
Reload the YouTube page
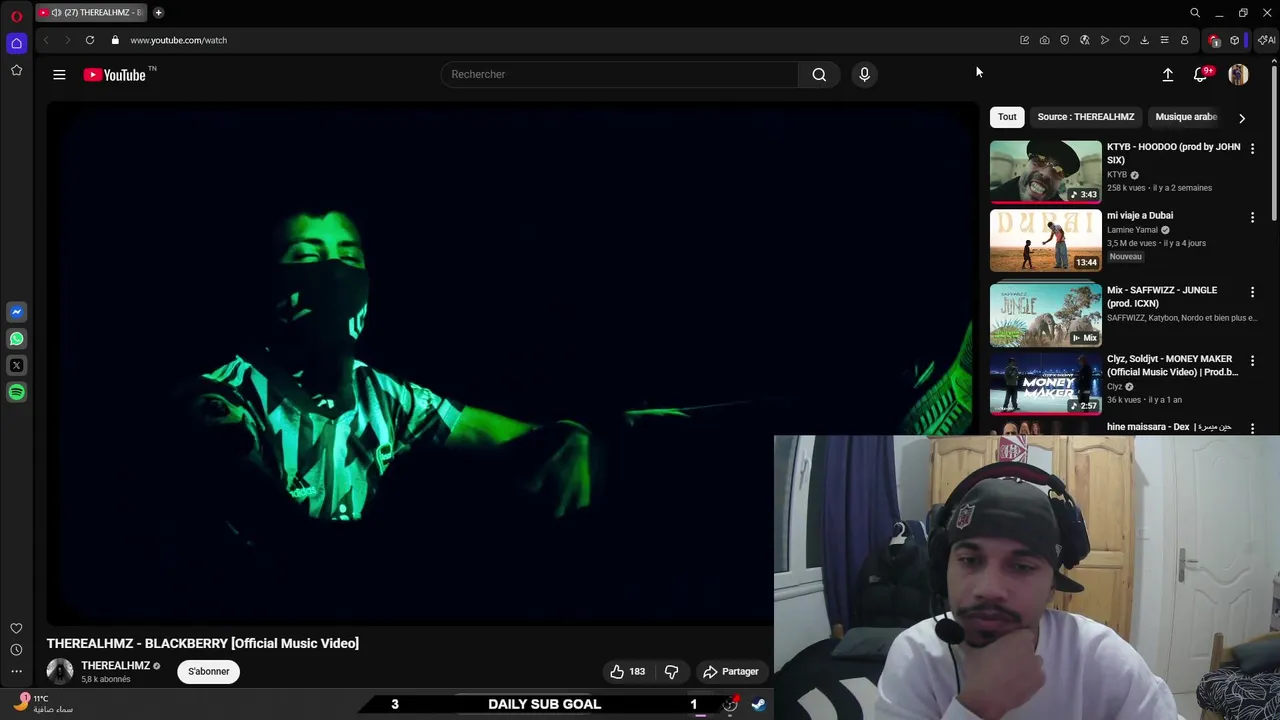[90, 40]
